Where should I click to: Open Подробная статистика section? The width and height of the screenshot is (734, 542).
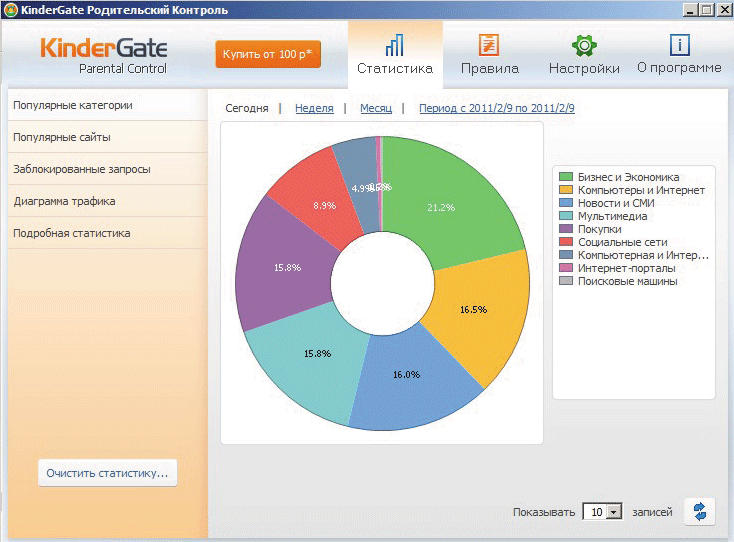pos(107,233)
